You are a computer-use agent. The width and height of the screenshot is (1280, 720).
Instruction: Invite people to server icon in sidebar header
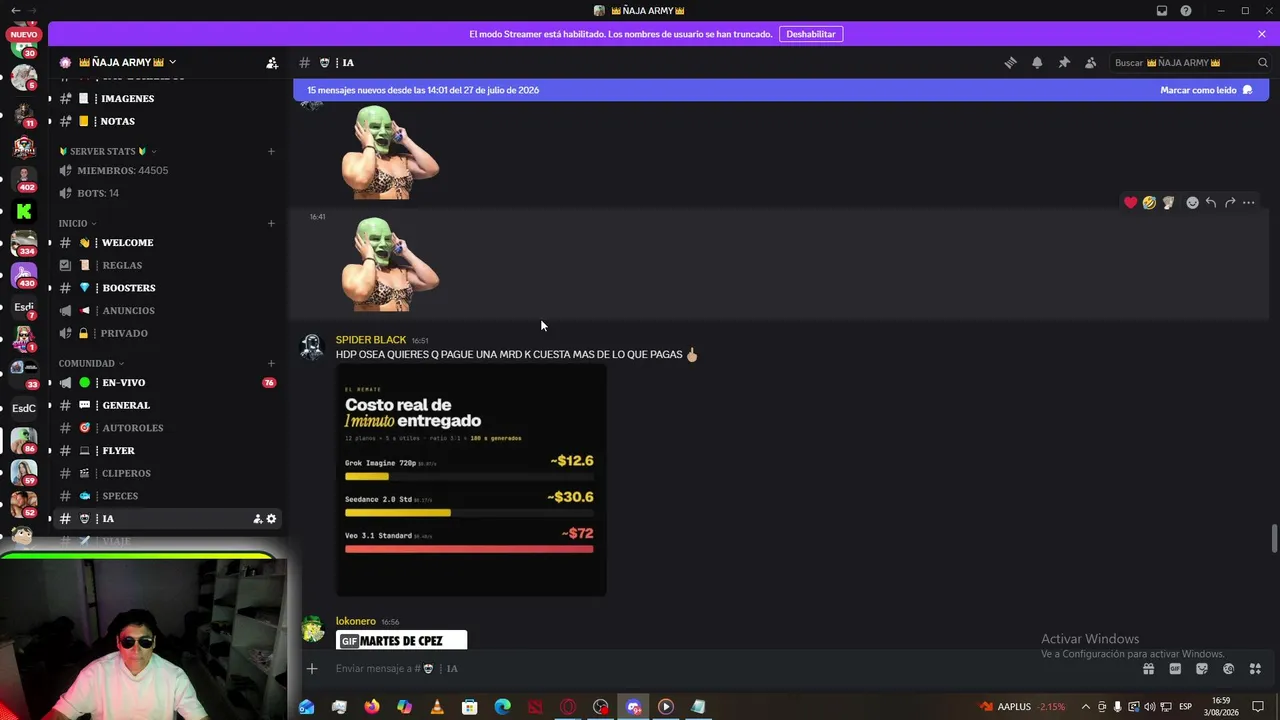pyautogui.click(x=272, y=62)
